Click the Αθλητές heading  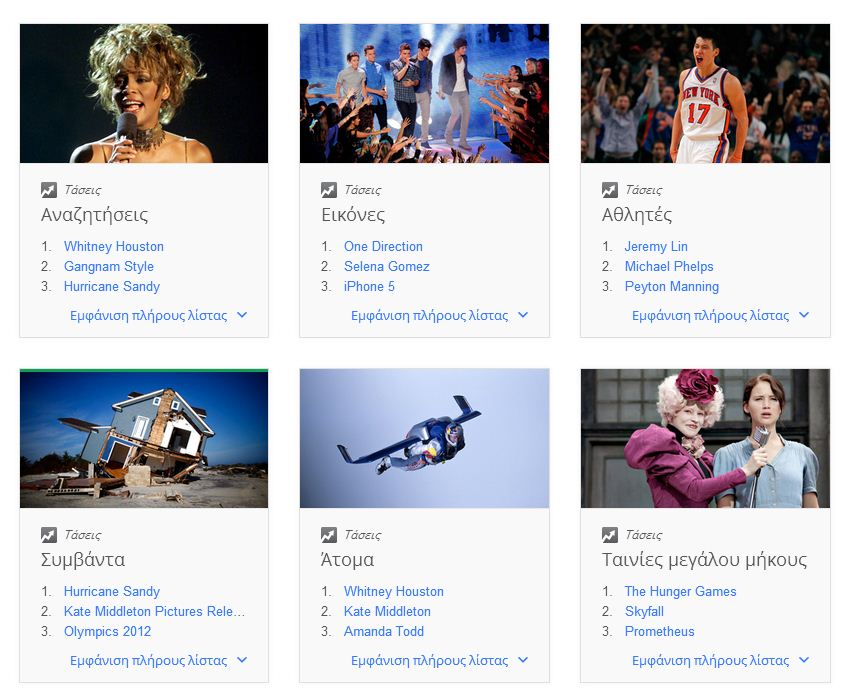637,215
